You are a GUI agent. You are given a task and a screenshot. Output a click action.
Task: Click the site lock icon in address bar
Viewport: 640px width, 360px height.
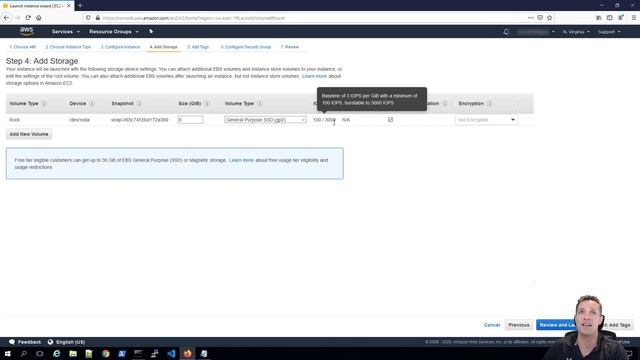[x=98, y=18]
